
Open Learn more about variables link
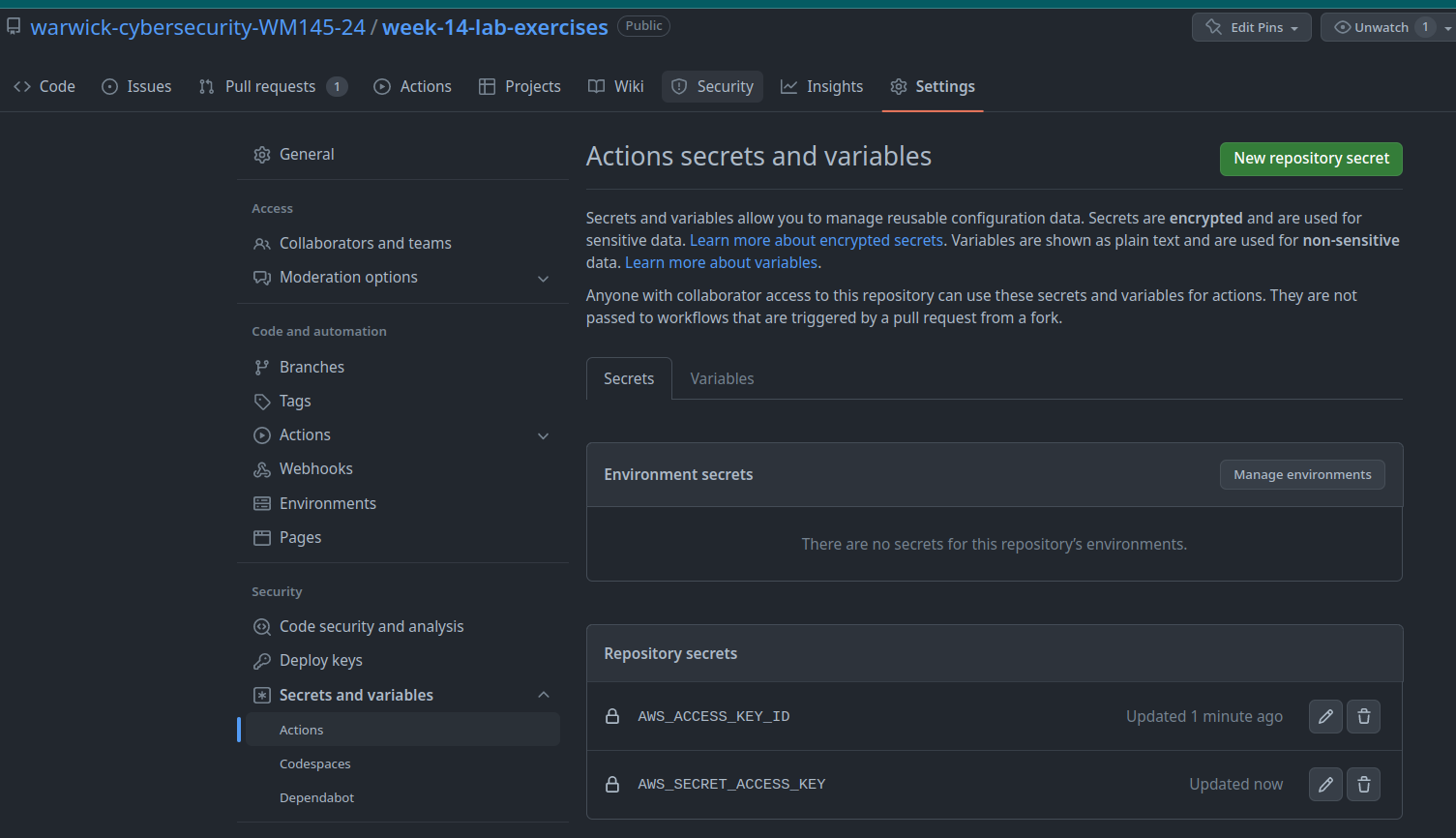(x=721, y=262)
